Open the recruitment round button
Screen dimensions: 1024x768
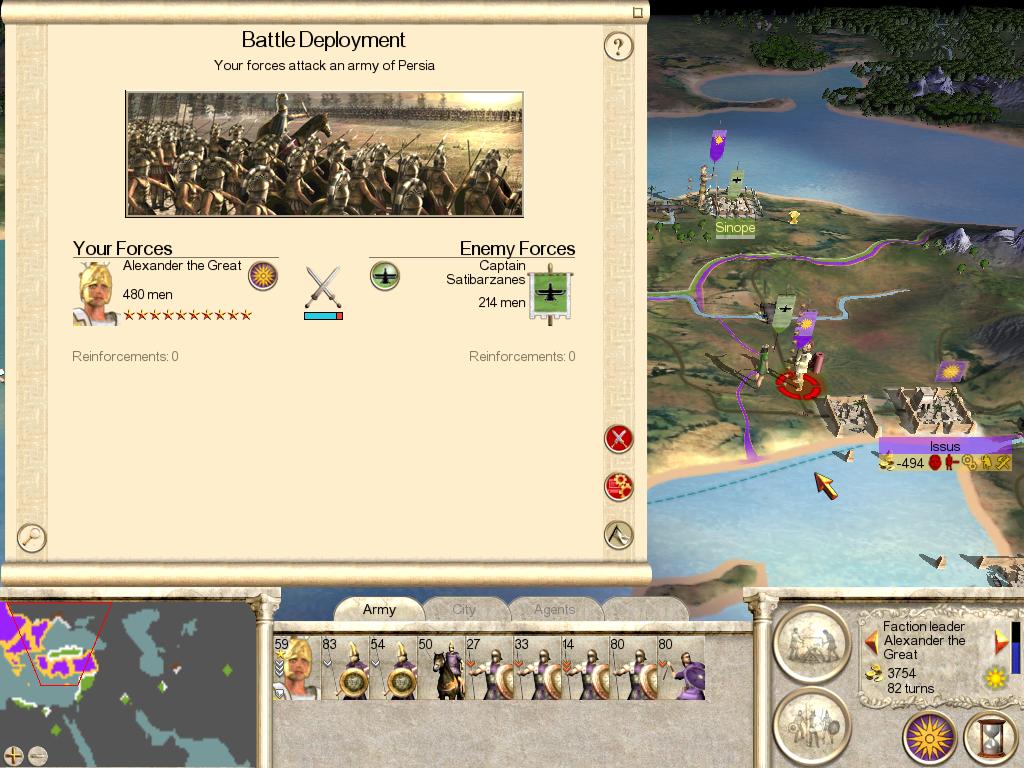click(x=812, y=726)
